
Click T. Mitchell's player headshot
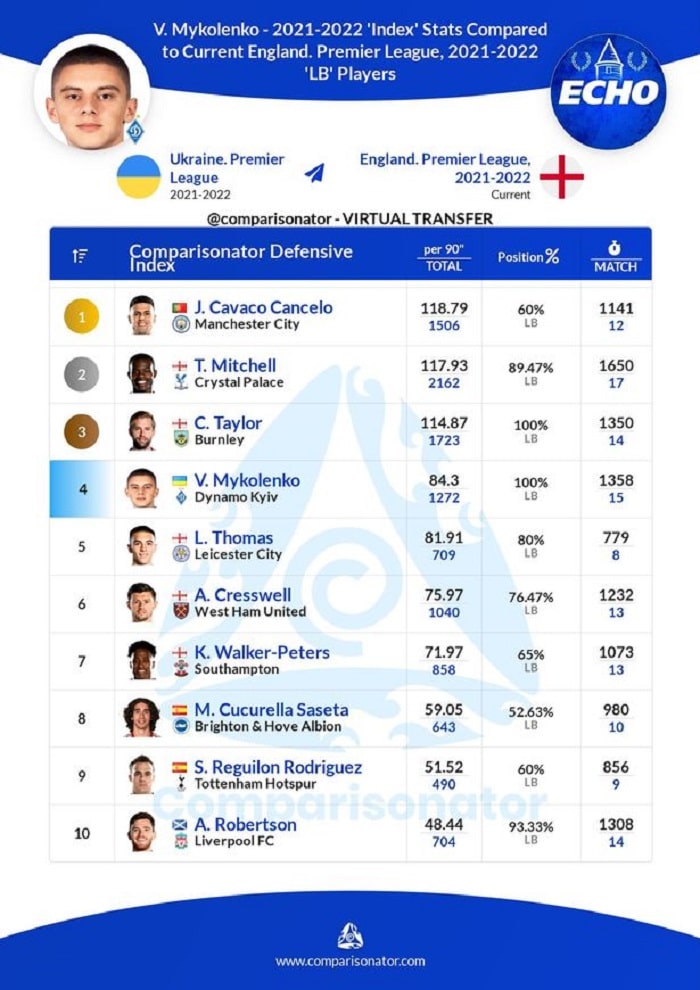pos(142,374)
